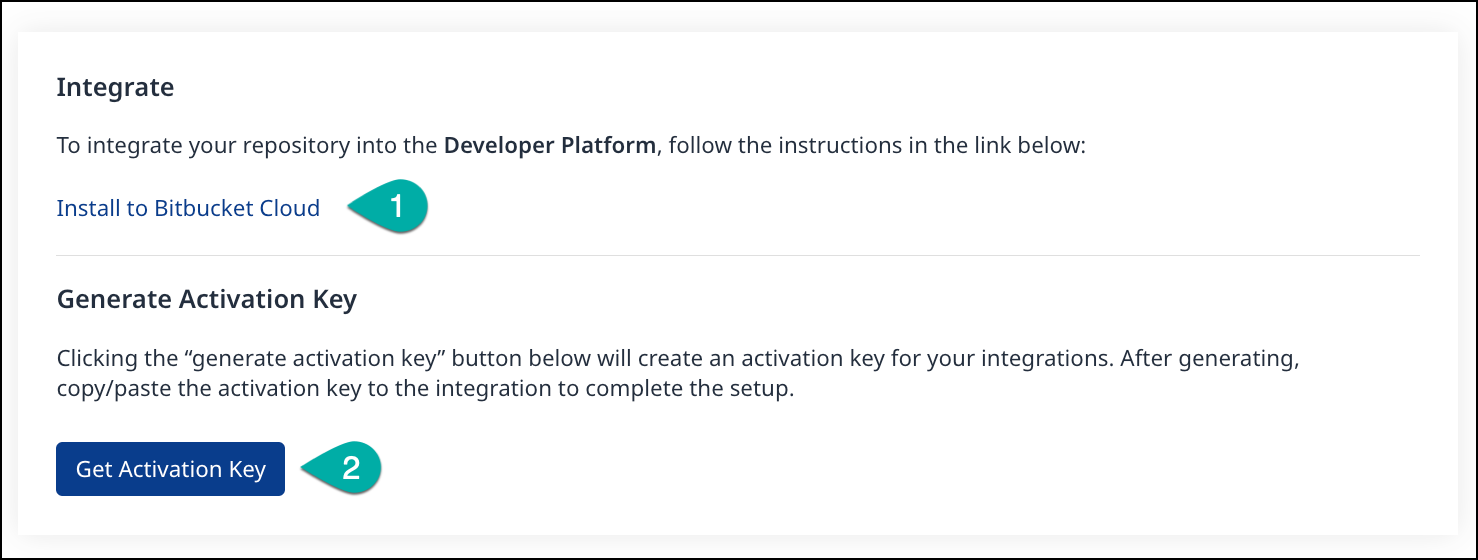This screenshot has width=1478, height=560.
Task: Click "follow the instructions in the link below"
Action: [x=875, y=146]
